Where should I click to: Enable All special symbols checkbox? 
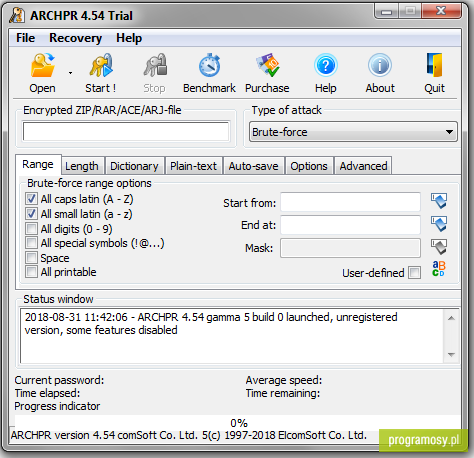31,243
